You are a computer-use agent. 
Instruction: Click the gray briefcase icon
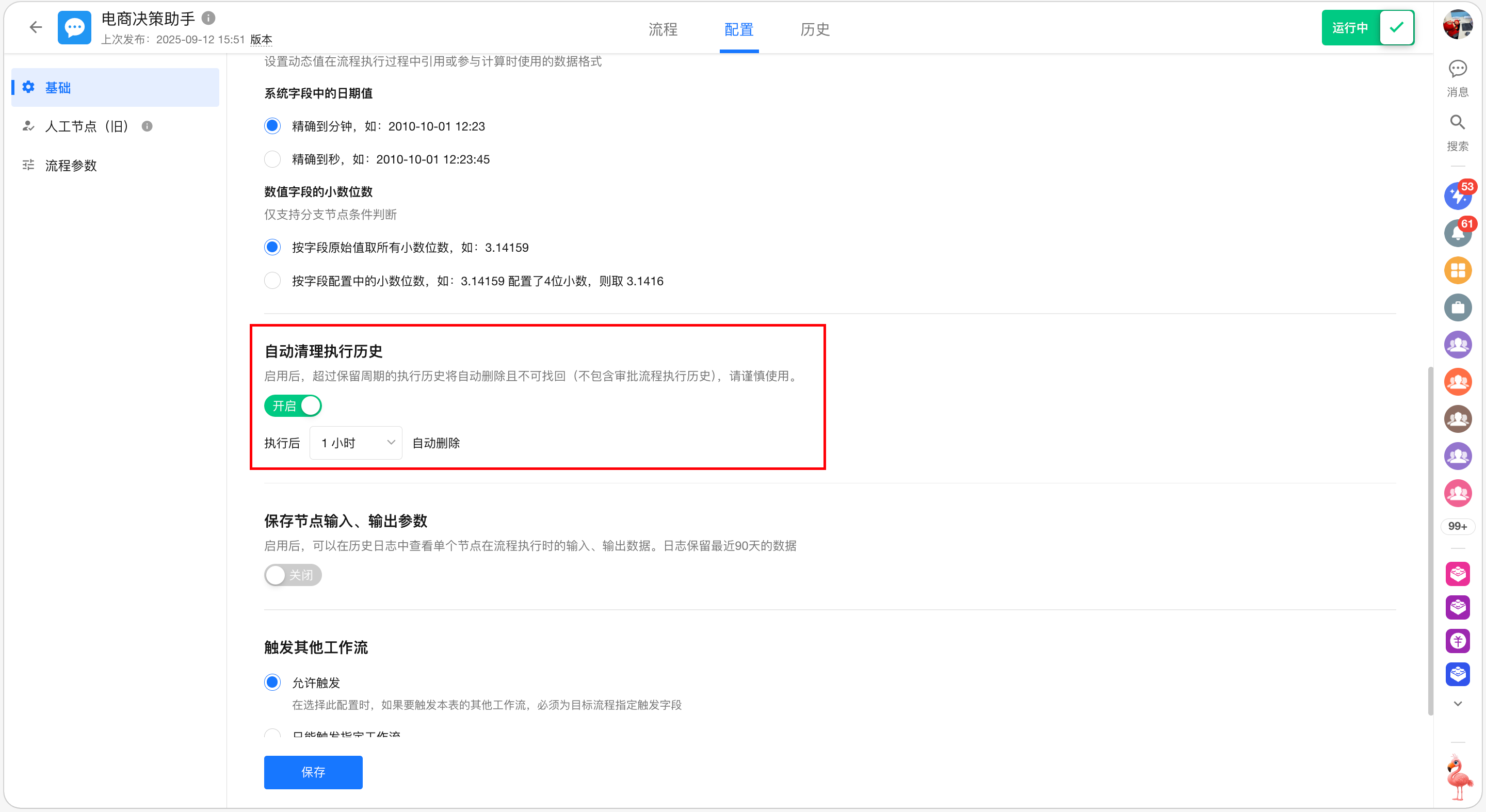pyautogui.click(x=1457, y=307)
